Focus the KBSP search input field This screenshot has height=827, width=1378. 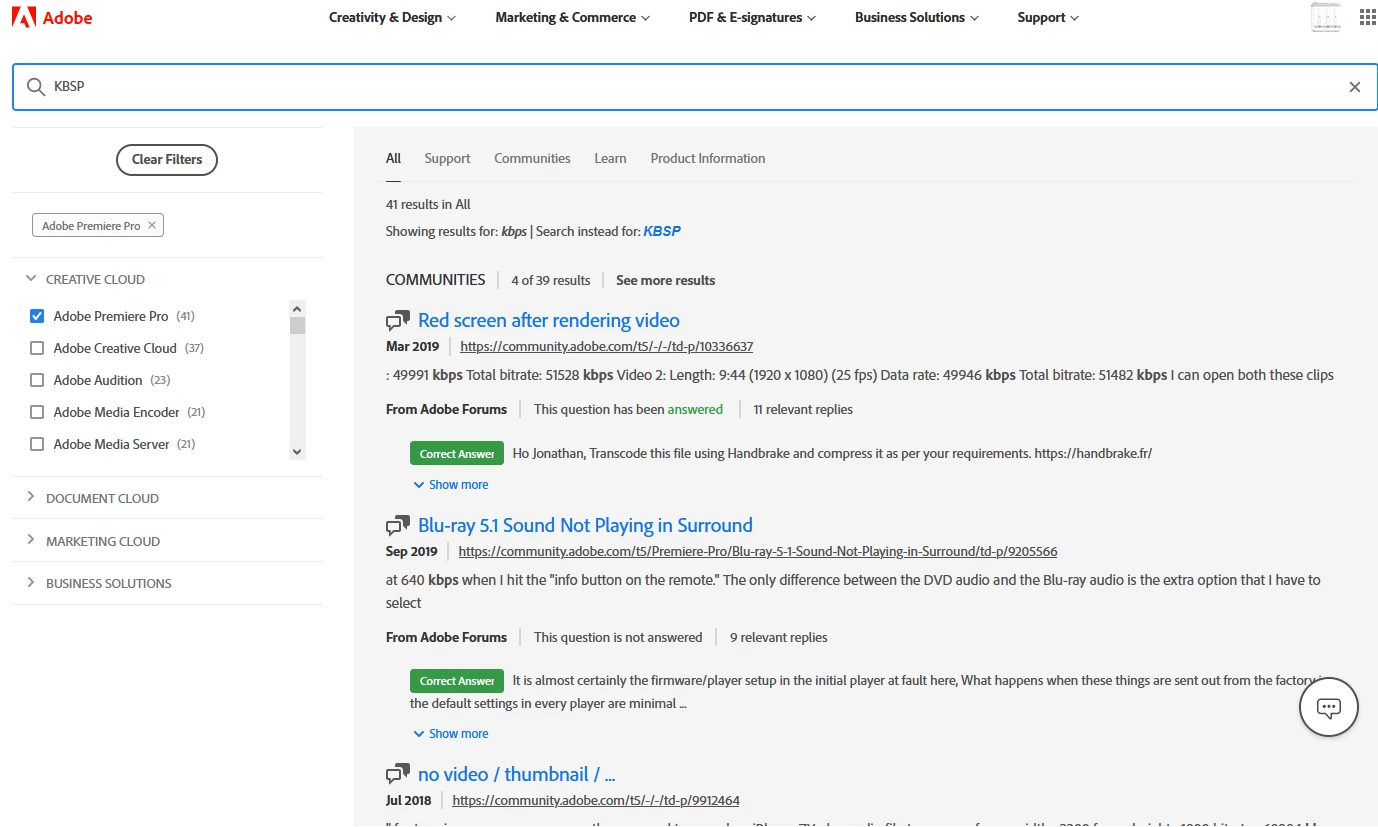pyautogui.click(x=696, y=87)
